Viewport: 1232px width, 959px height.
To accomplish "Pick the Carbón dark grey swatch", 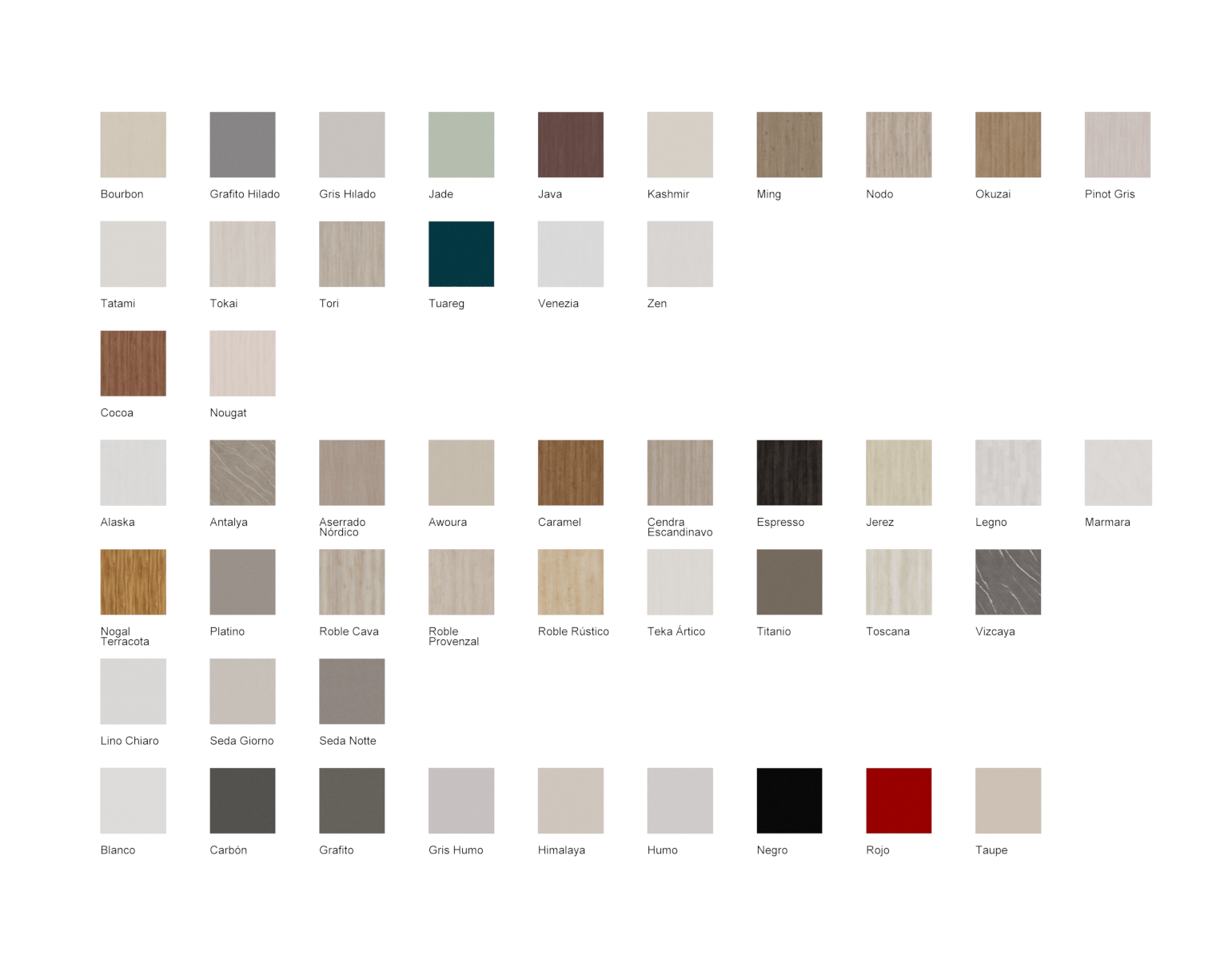I will 242,801.
